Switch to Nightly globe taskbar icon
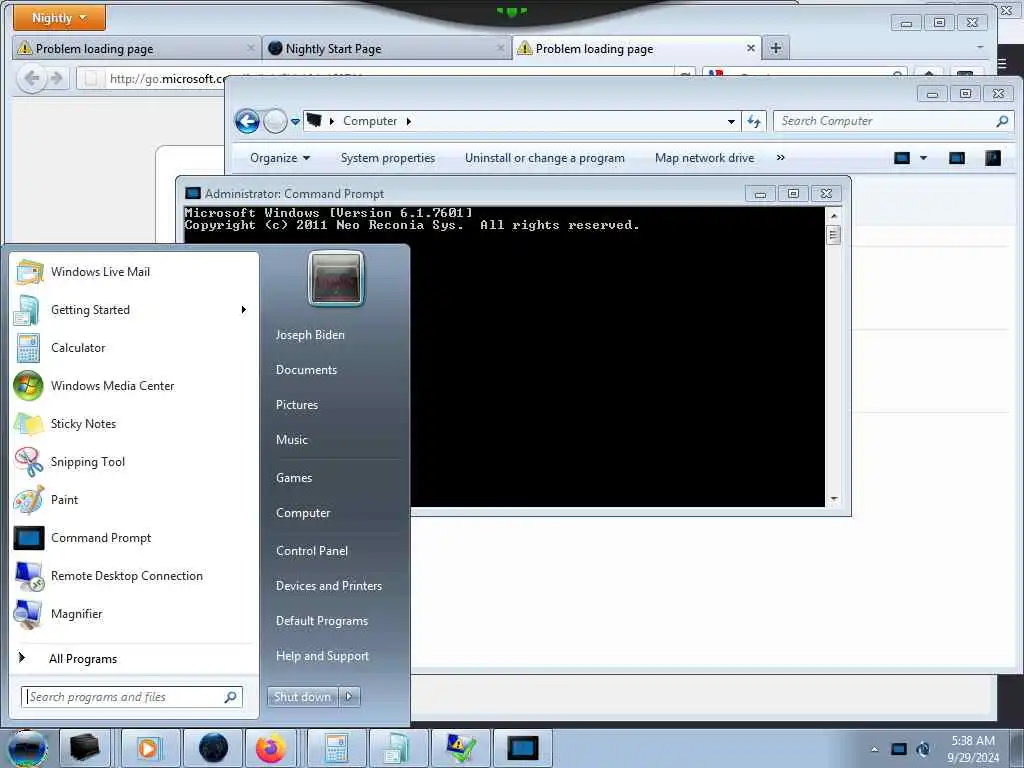1024x768 pixels. click(x=213, y=748)
